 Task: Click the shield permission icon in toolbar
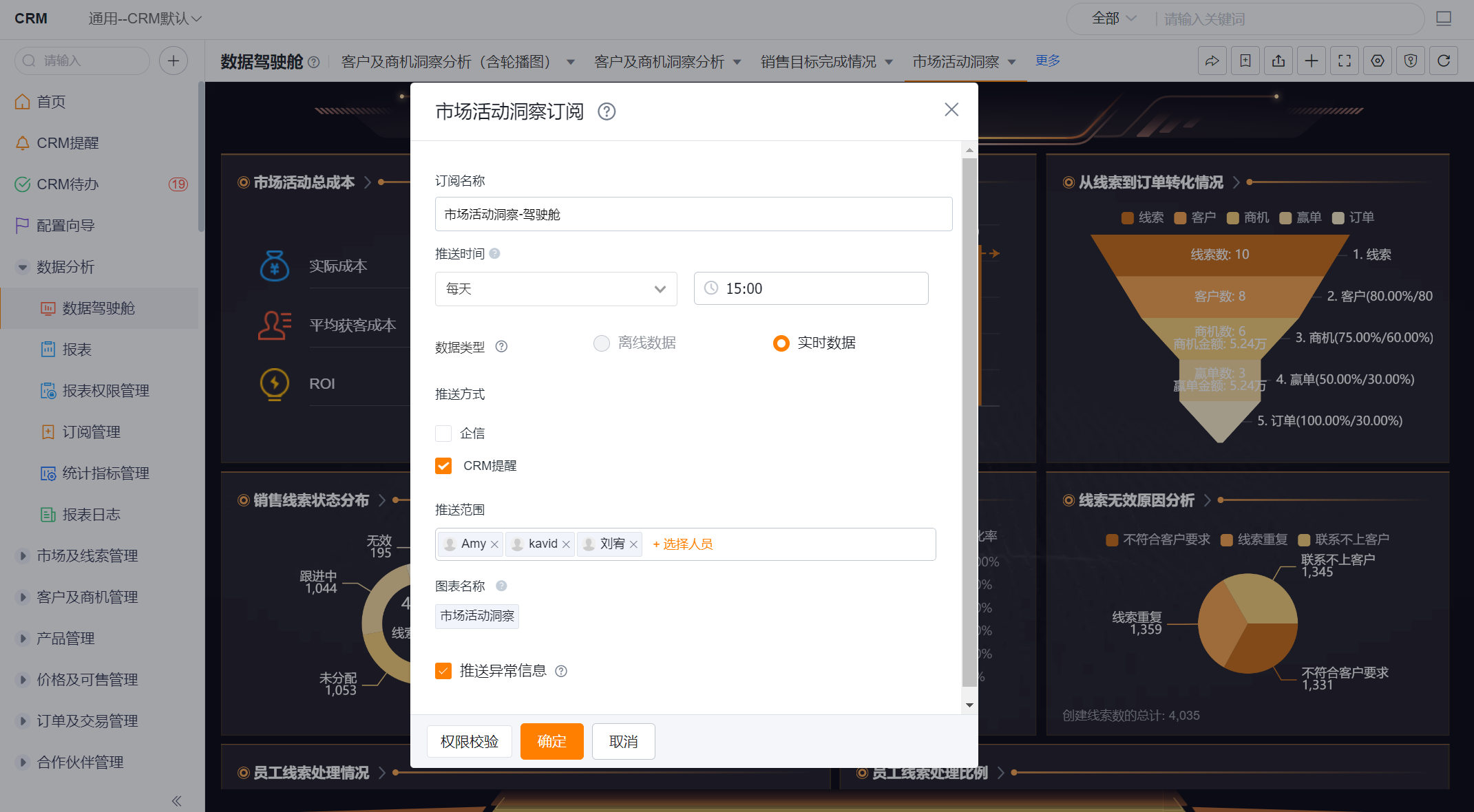click(1410, 61)
